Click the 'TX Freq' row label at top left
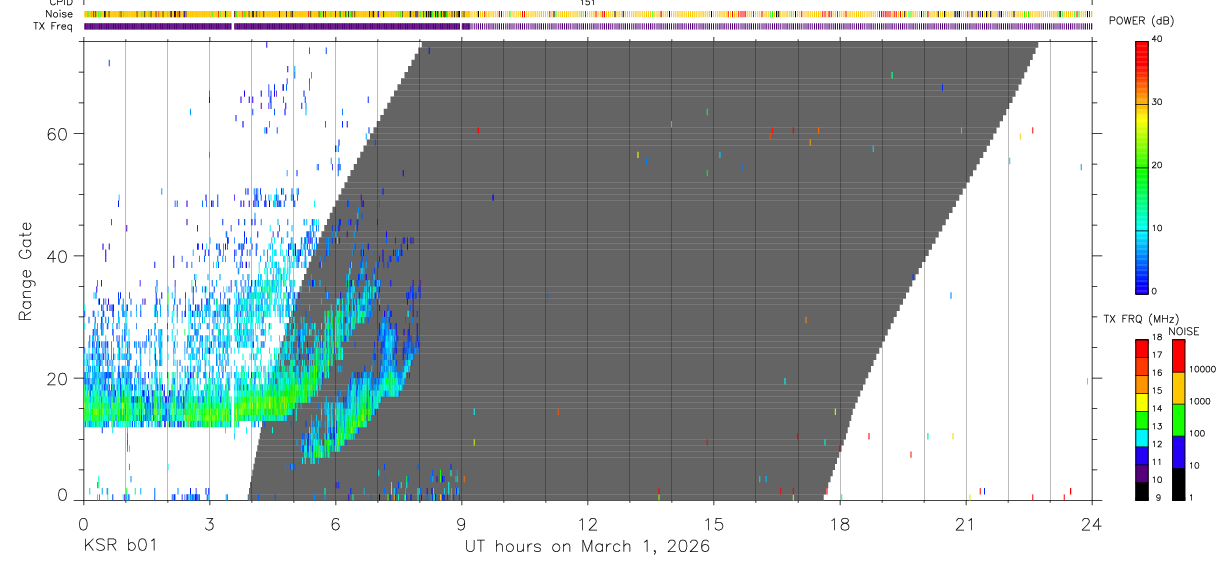1228x567 pixels. [x=55, y=26]
